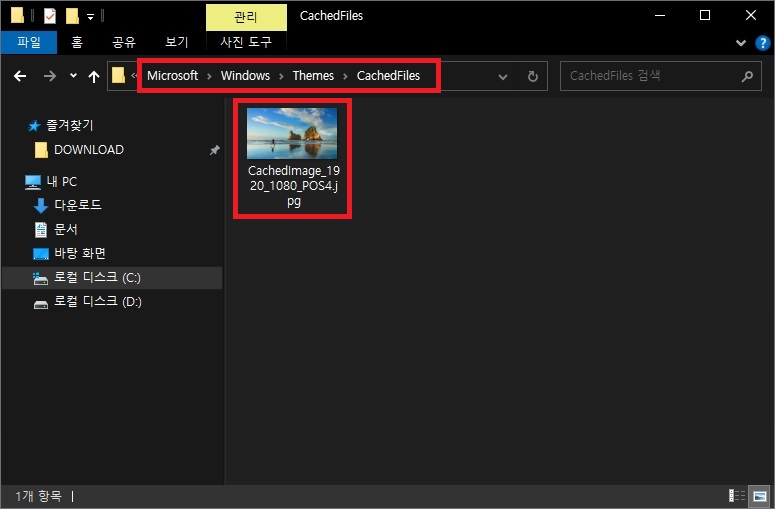Maximize the CachedFiles window
775x509 pixels.
tap(705, 15)
